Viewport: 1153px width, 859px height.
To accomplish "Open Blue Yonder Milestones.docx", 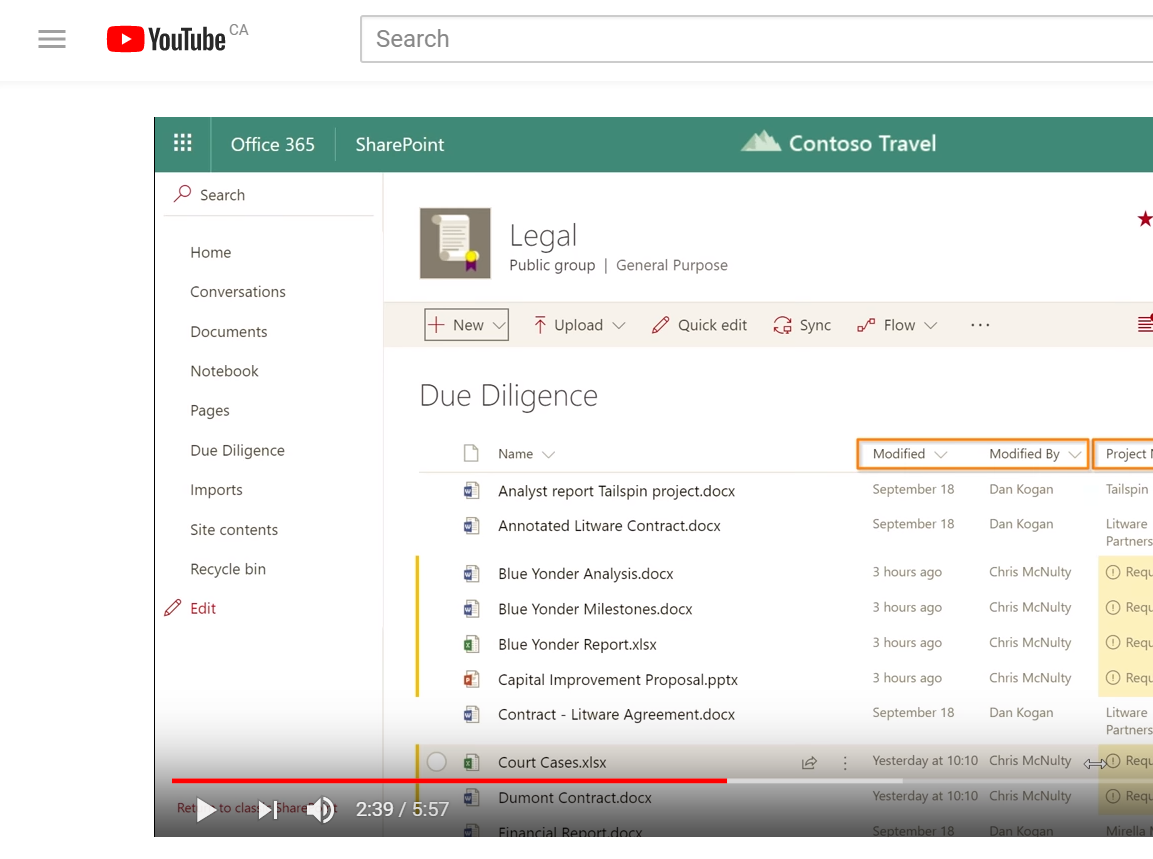I will pos(595,609).
